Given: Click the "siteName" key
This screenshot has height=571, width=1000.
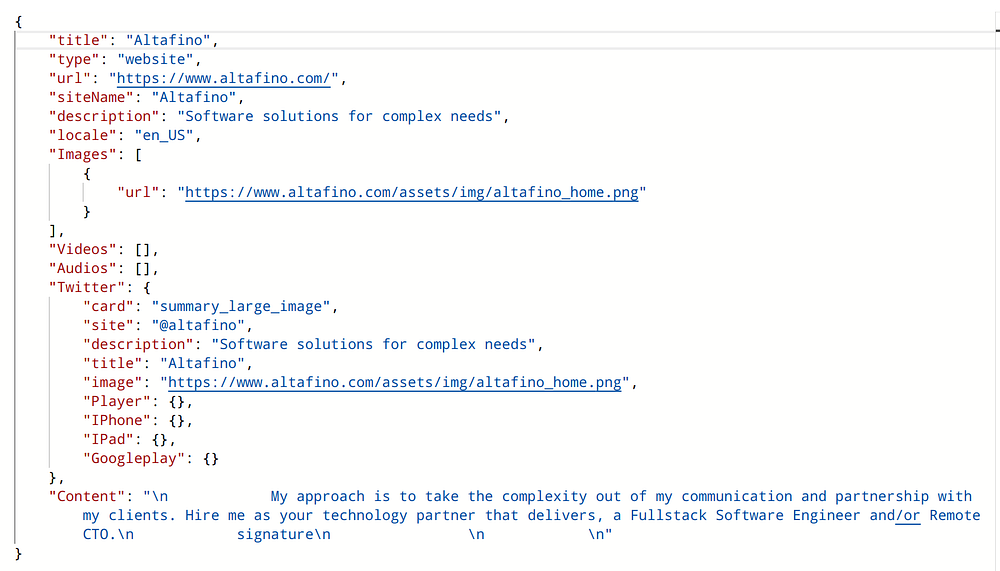Looking at the screenshot, I should click(x=91, y=98).
